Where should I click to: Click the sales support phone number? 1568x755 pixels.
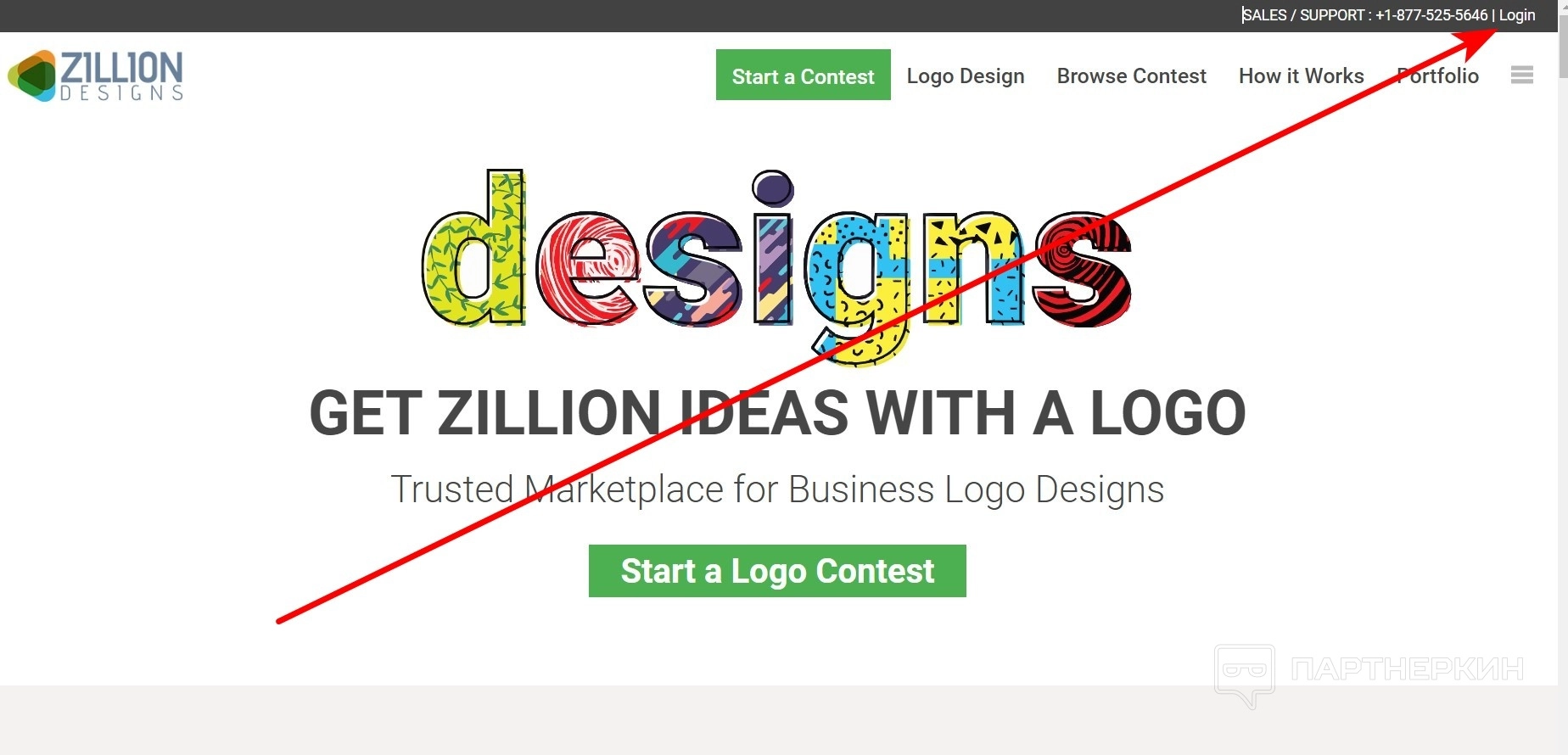[x=1431, y=15]
